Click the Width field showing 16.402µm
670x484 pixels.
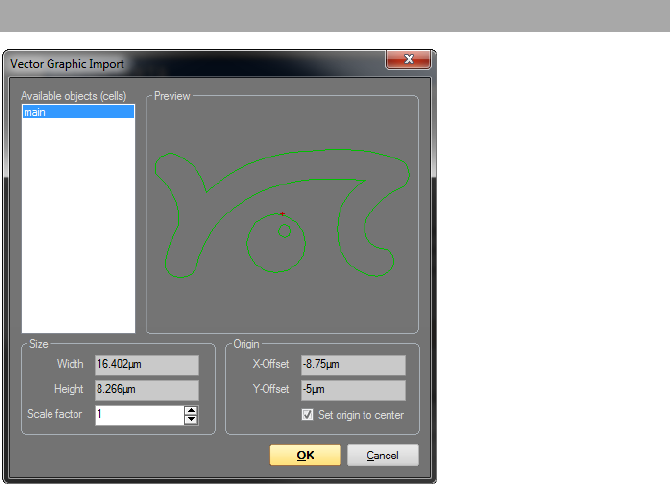click(x=147, y=365)
